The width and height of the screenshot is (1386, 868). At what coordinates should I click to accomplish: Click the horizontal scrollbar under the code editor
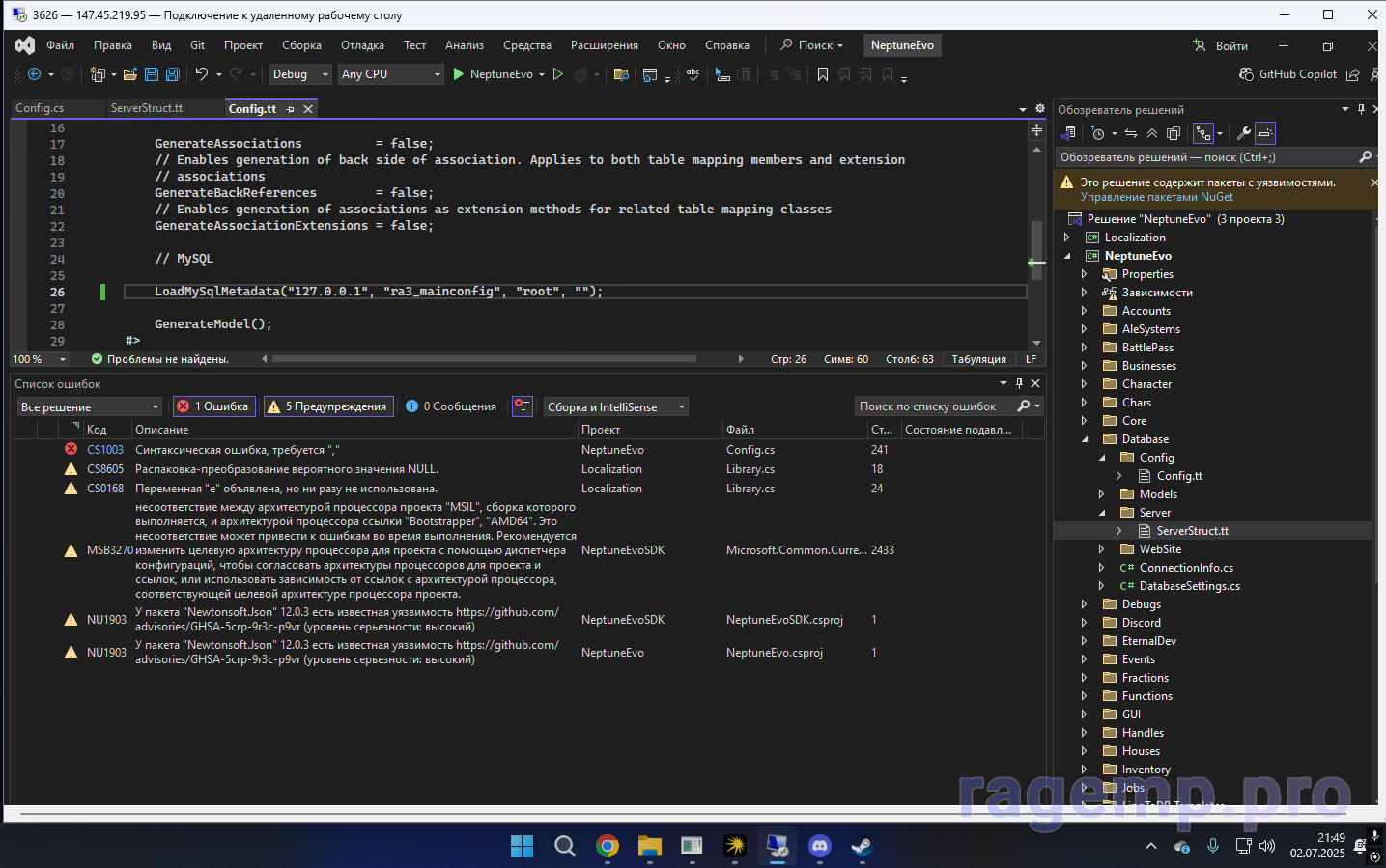(x=483, y=359)
